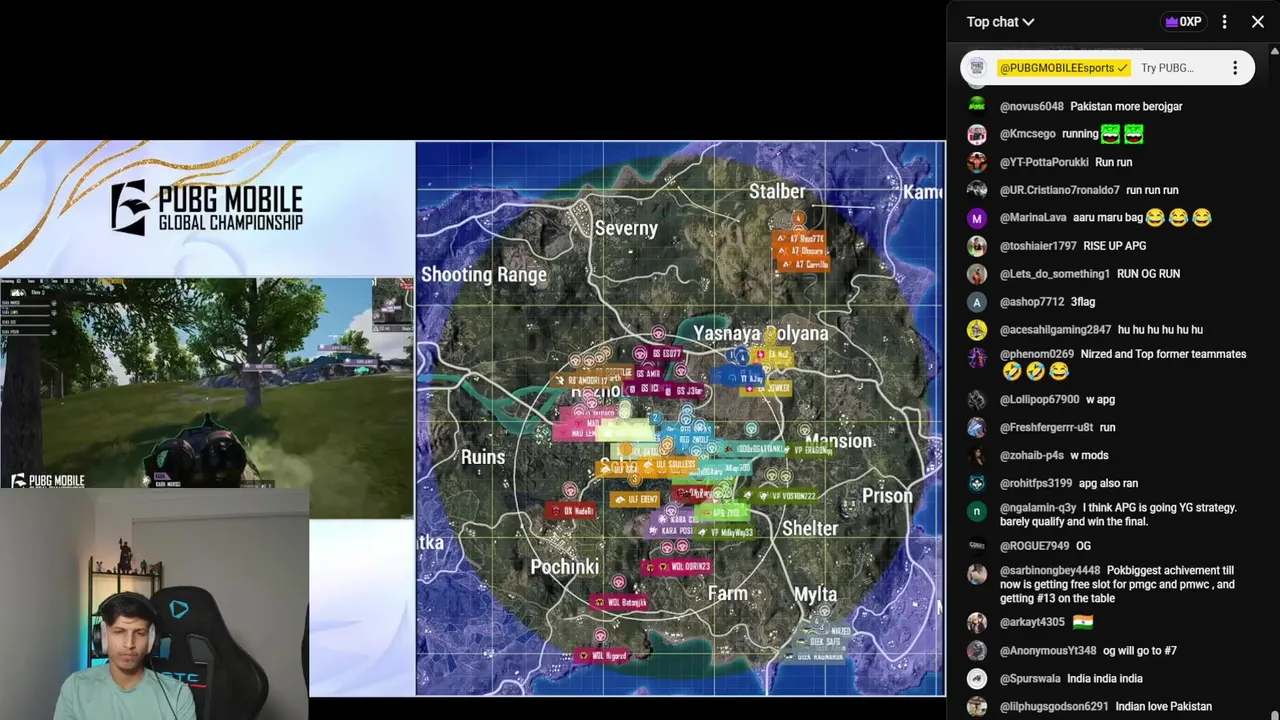Click Severny label on the map
Viewport: 1280px width, 720px height.
point(626,228)
